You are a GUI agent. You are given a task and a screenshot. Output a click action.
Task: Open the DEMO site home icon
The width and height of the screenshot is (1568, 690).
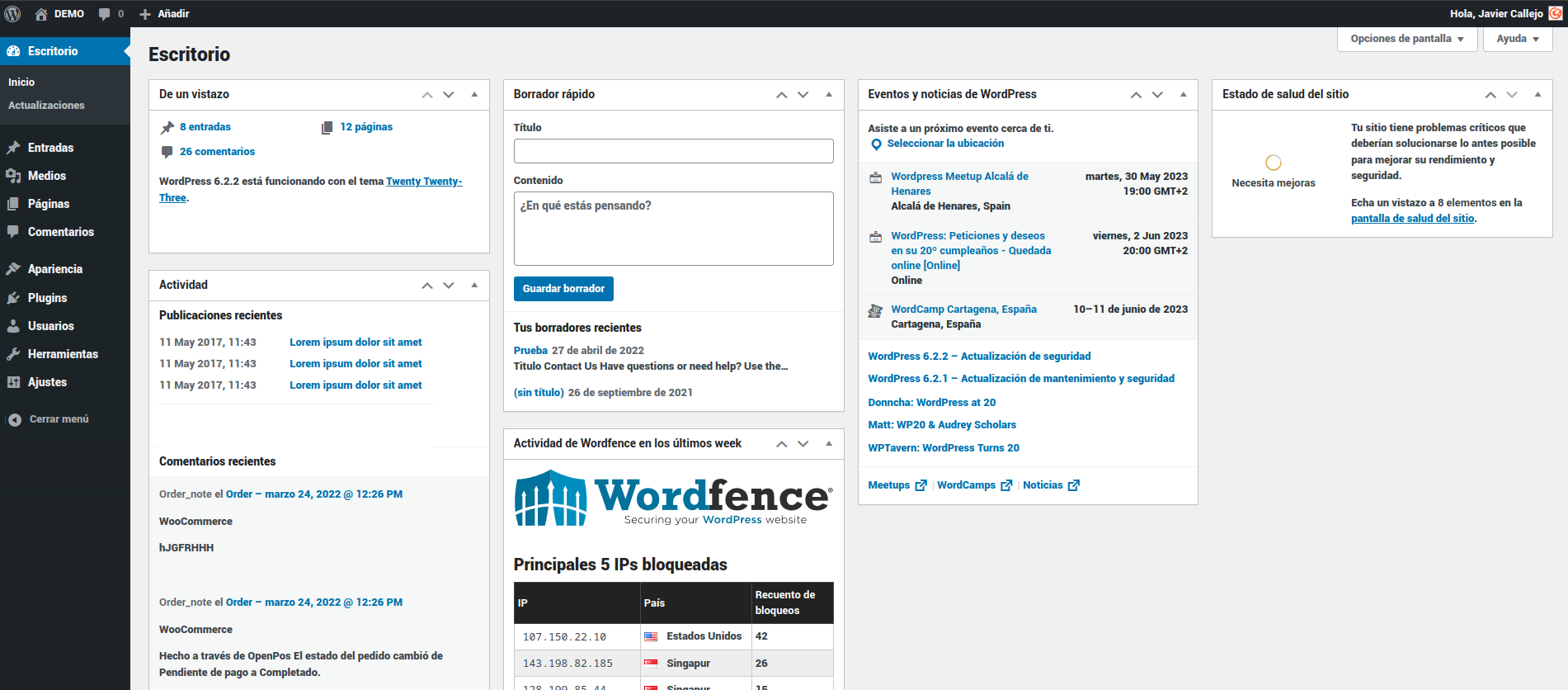(x=41, y=14)
